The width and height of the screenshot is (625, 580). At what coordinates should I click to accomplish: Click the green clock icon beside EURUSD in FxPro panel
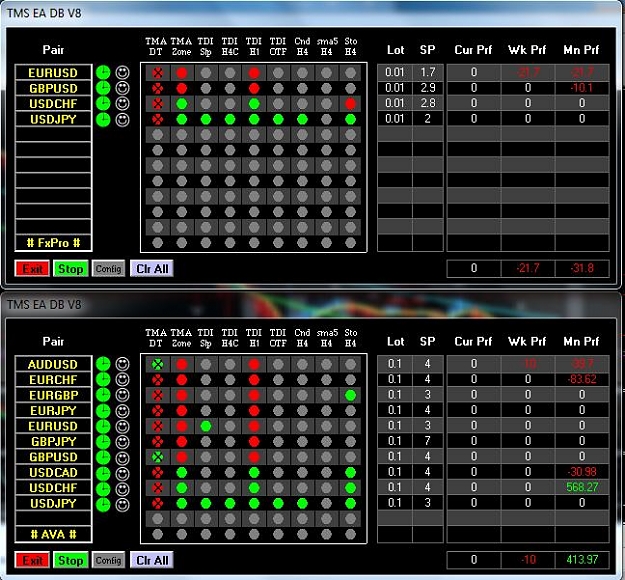click(103, 73)
